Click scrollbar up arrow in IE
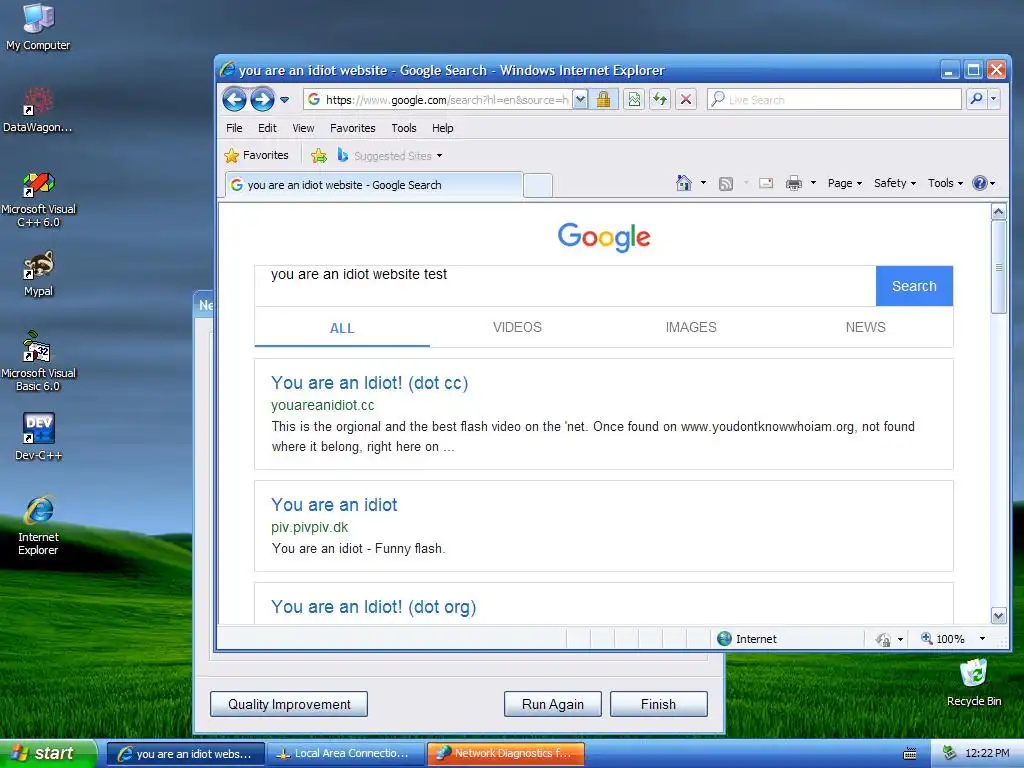 click(998, 212)
